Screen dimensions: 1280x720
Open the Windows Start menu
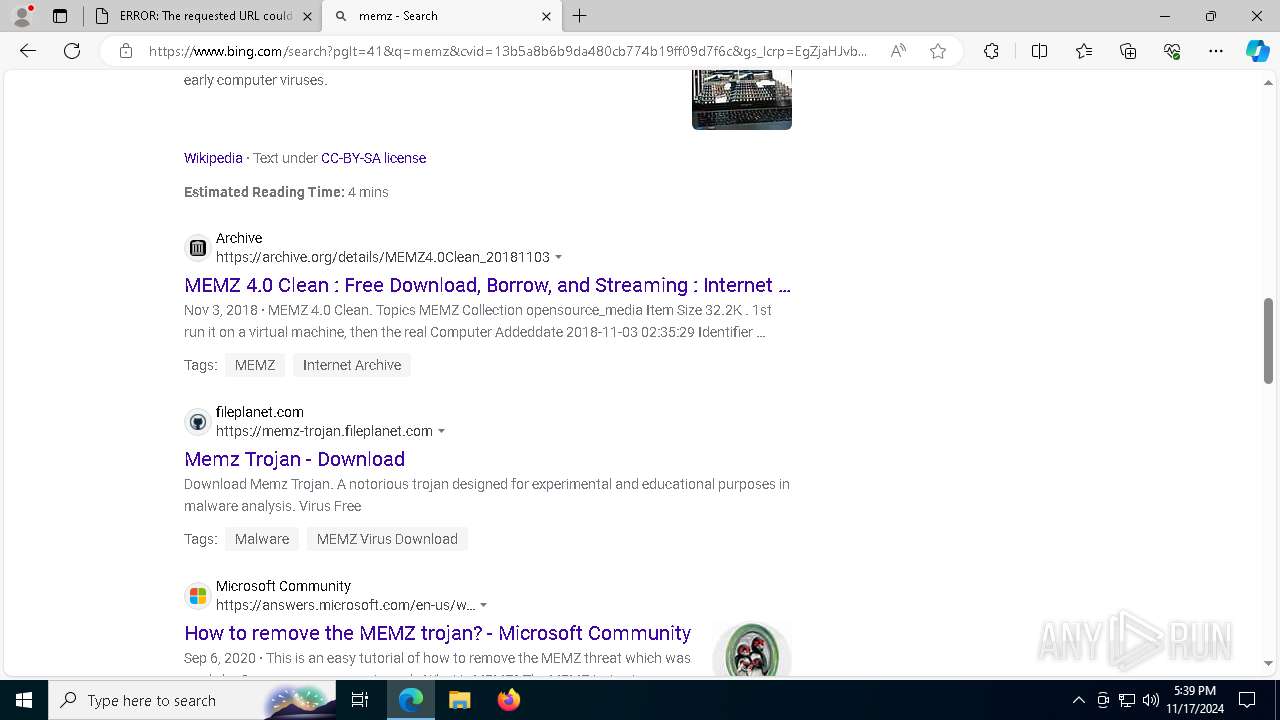[24, 700]
